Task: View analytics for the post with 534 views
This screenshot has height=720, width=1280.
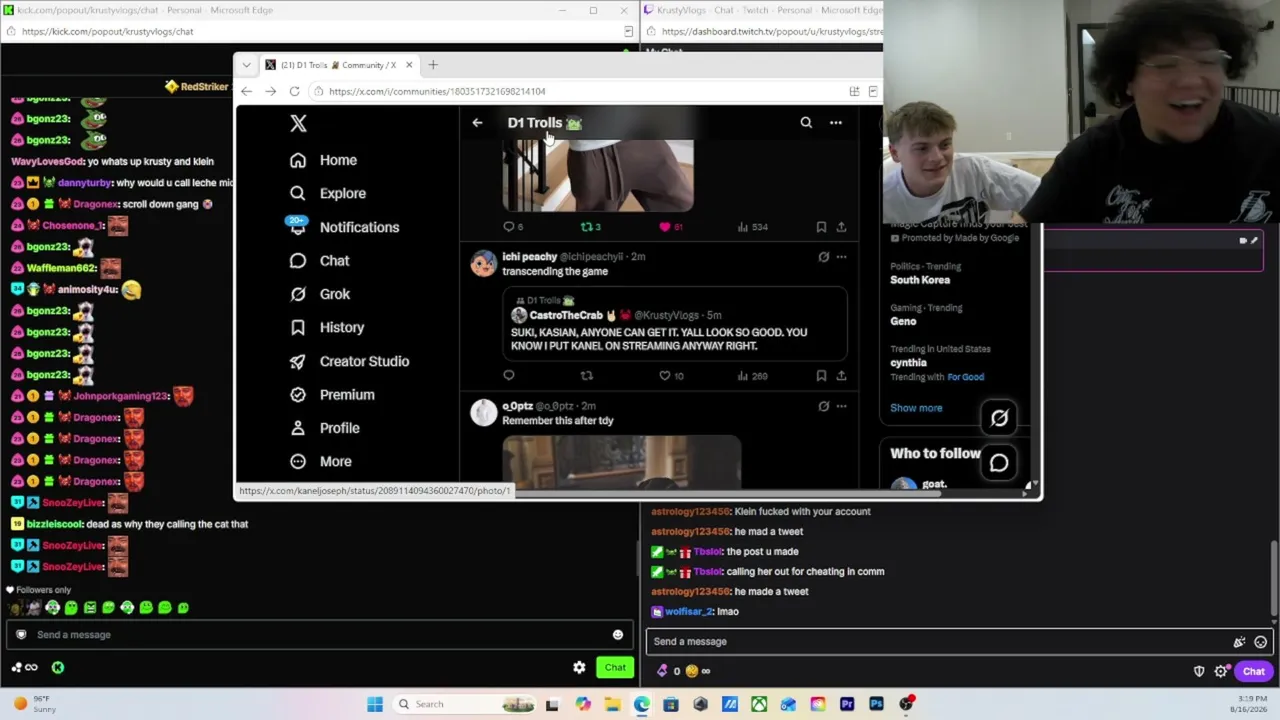Action: (752, 227)
